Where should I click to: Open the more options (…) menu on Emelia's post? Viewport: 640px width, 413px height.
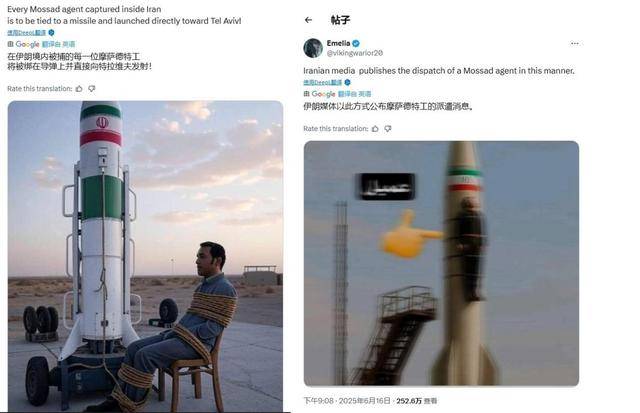[574, 44]
